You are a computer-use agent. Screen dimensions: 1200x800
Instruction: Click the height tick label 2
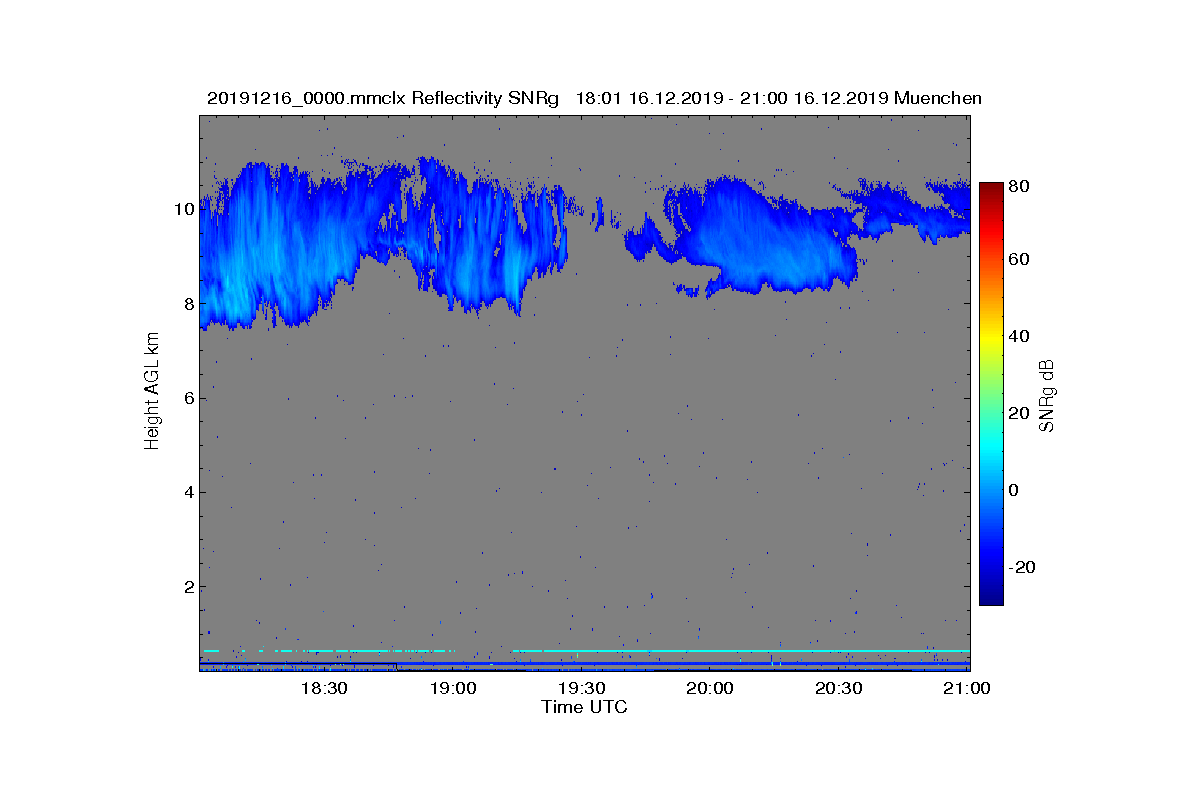[187, 586]
